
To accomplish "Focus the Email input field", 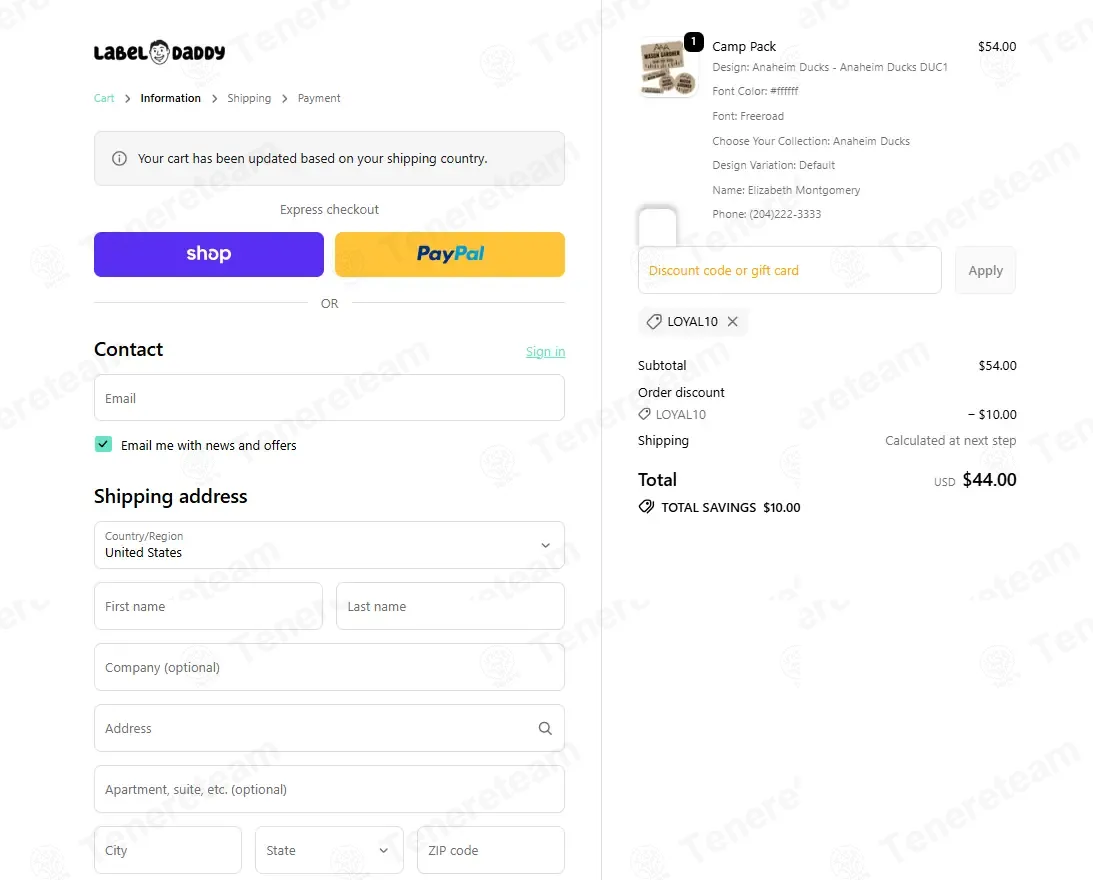I will tap(329, 398).
